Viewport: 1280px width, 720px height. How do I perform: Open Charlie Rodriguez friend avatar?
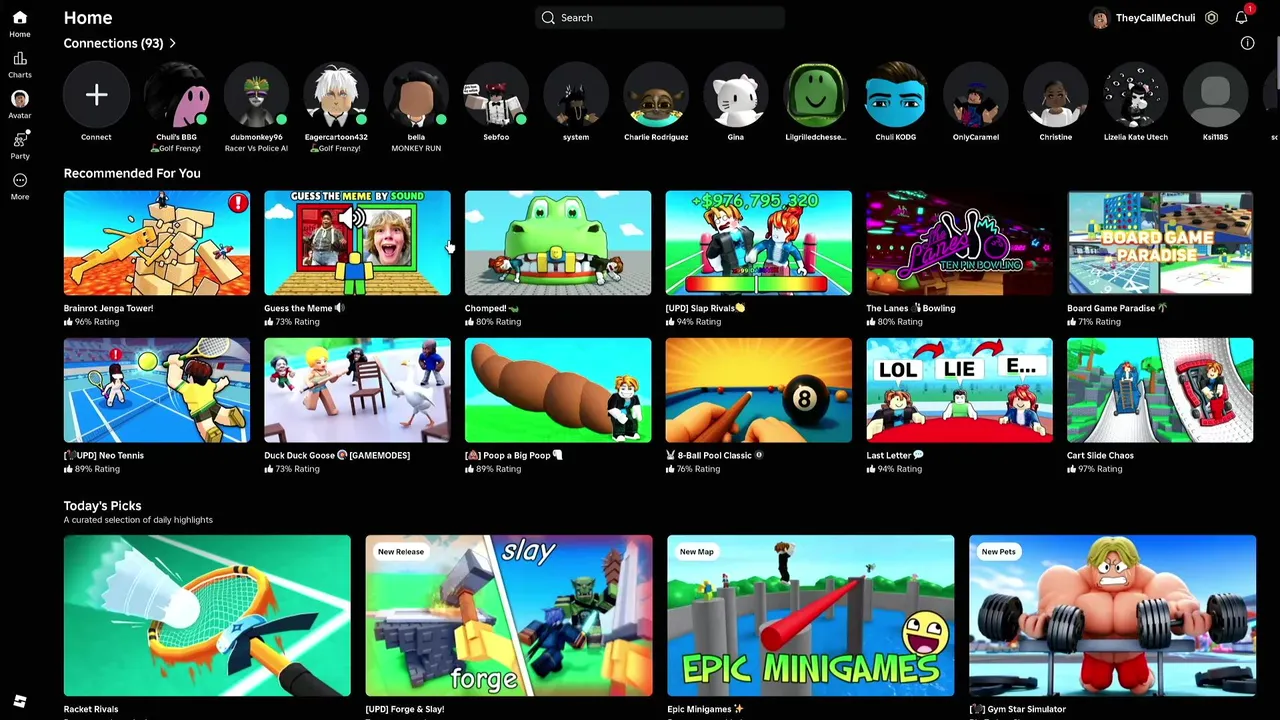[656, 95]
